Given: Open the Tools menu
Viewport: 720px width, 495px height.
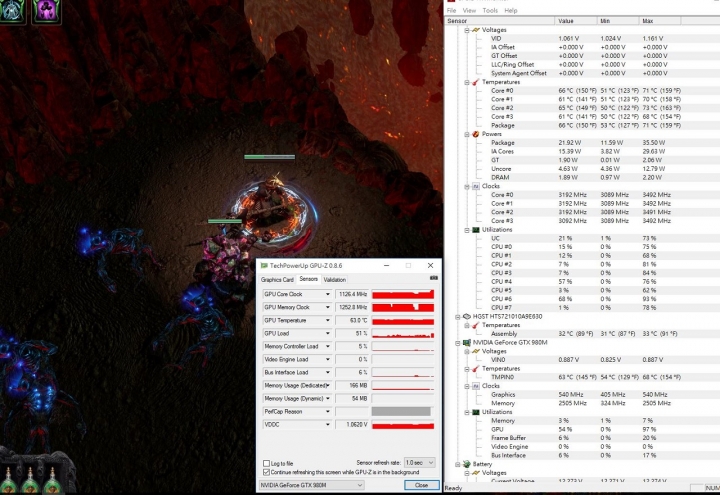Looking at the screenshot, I should point(490,10).
